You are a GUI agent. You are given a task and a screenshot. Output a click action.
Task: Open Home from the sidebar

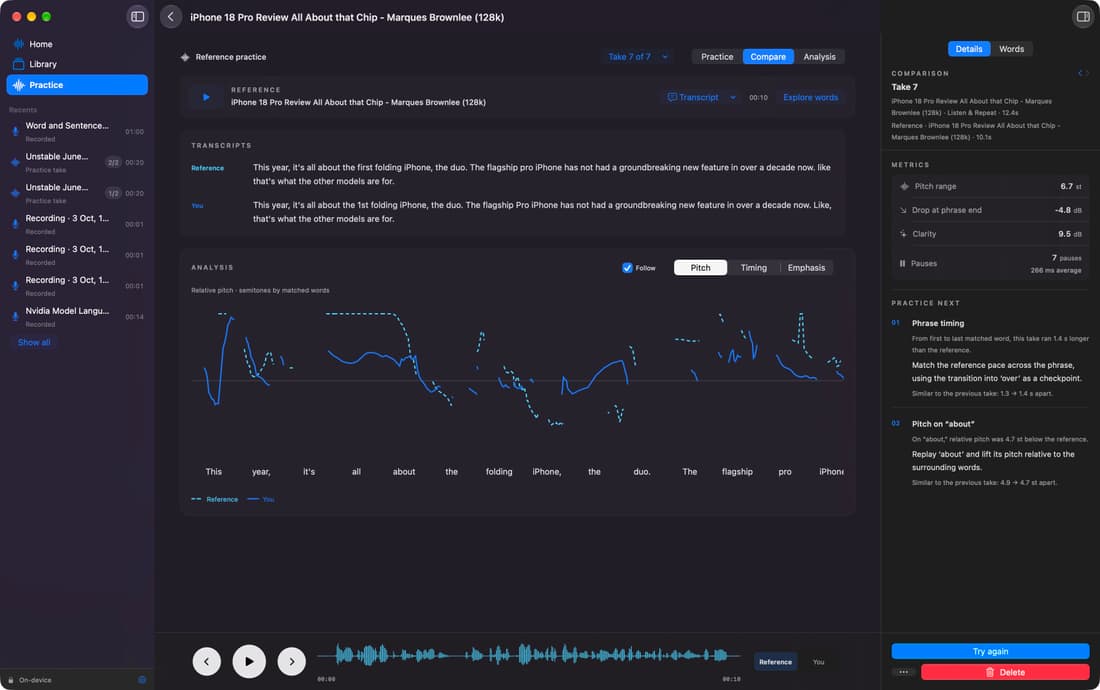click(x=41, y=44)
